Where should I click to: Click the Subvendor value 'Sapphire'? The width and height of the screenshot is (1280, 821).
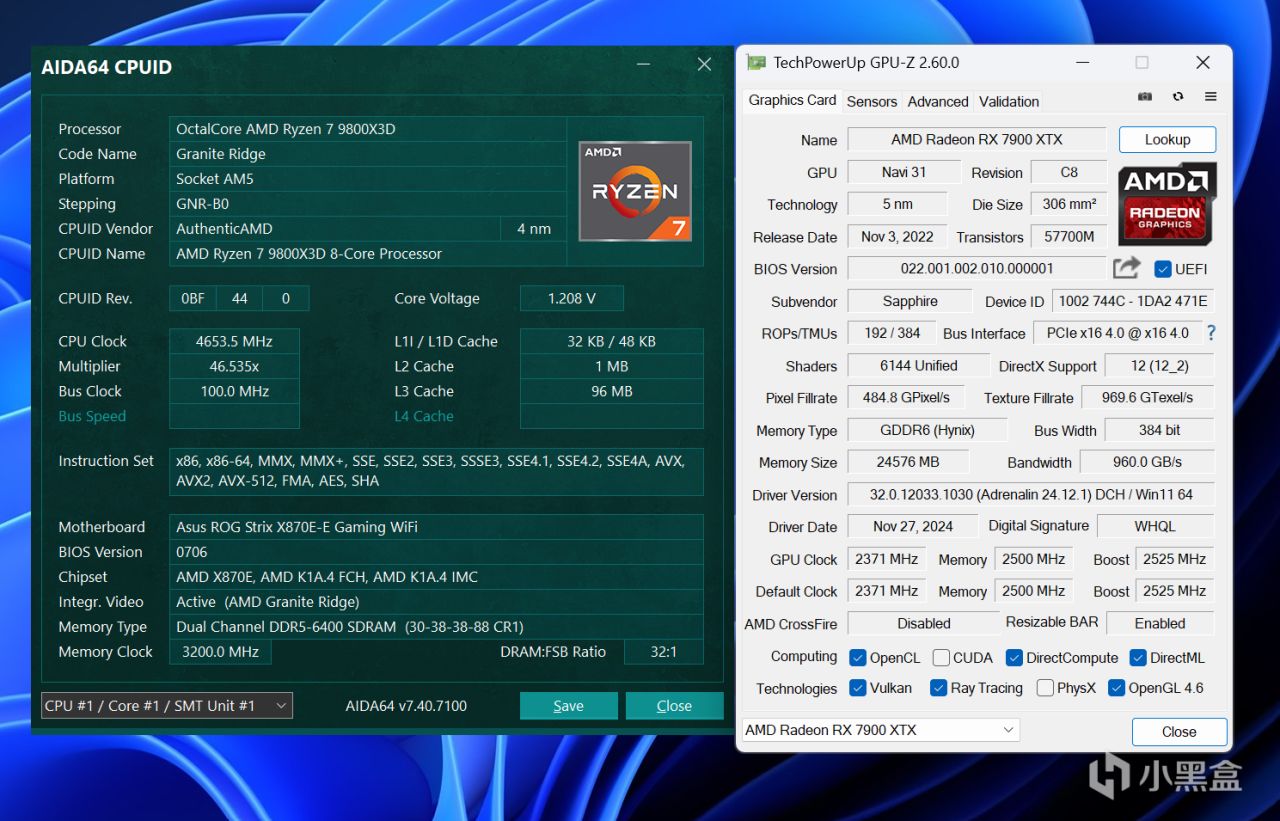(x=910, y=301)
